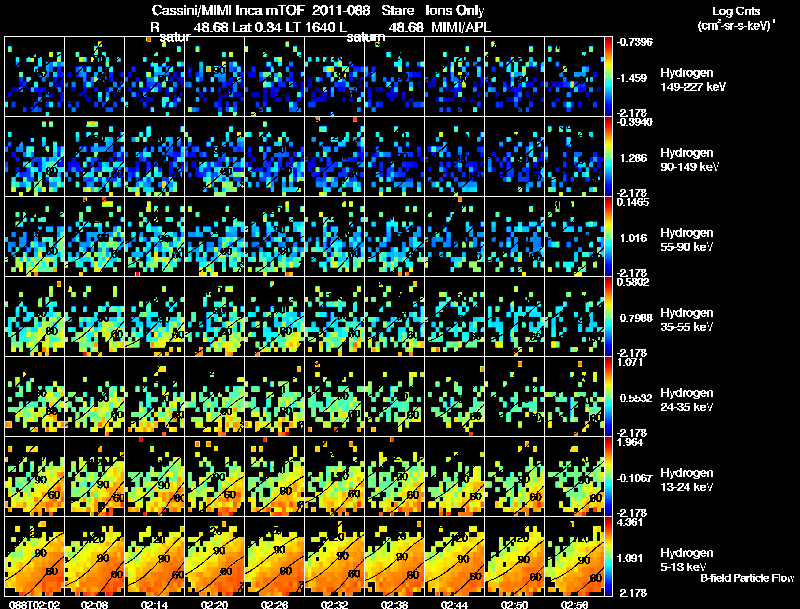800x609 pixels.
Task: Click the colorbar beside Hydrogen 90-149 keV
Action: point(608,157)
